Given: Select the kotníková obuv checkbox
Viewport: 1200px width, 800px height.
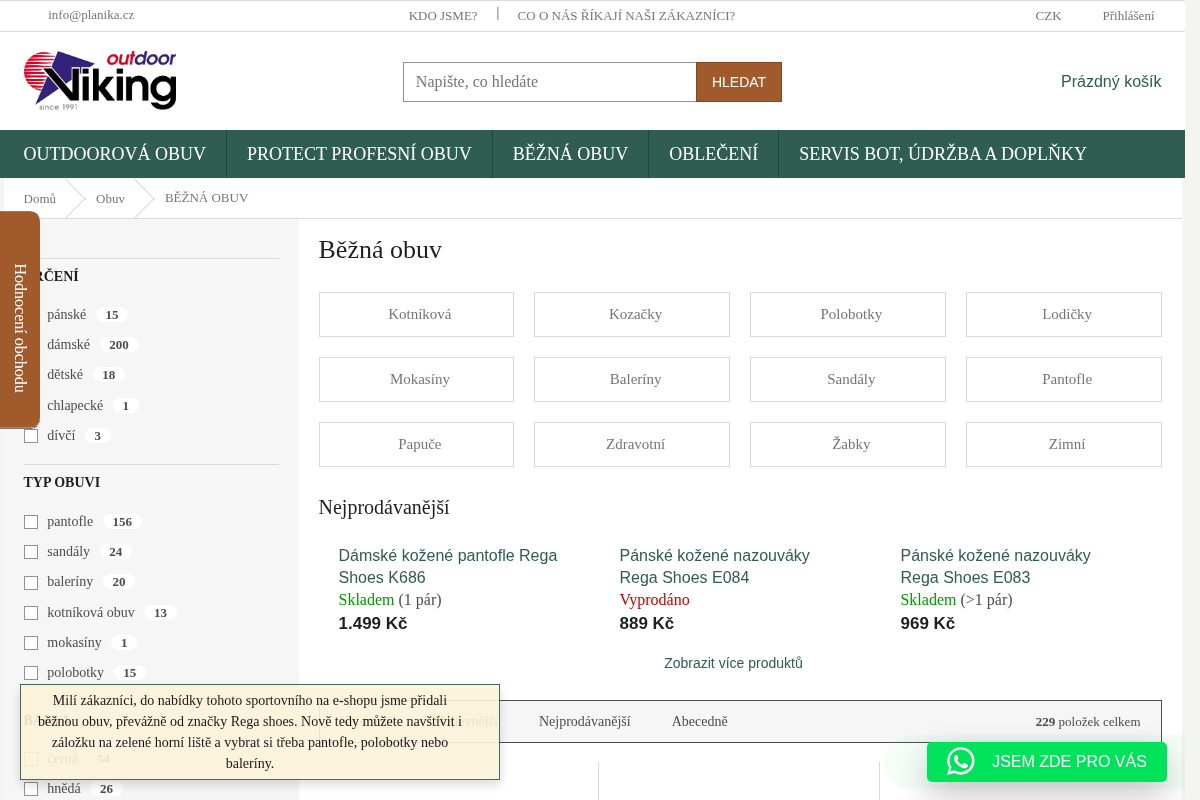Looking at the screenshot, I should click(x=31, y=613).
